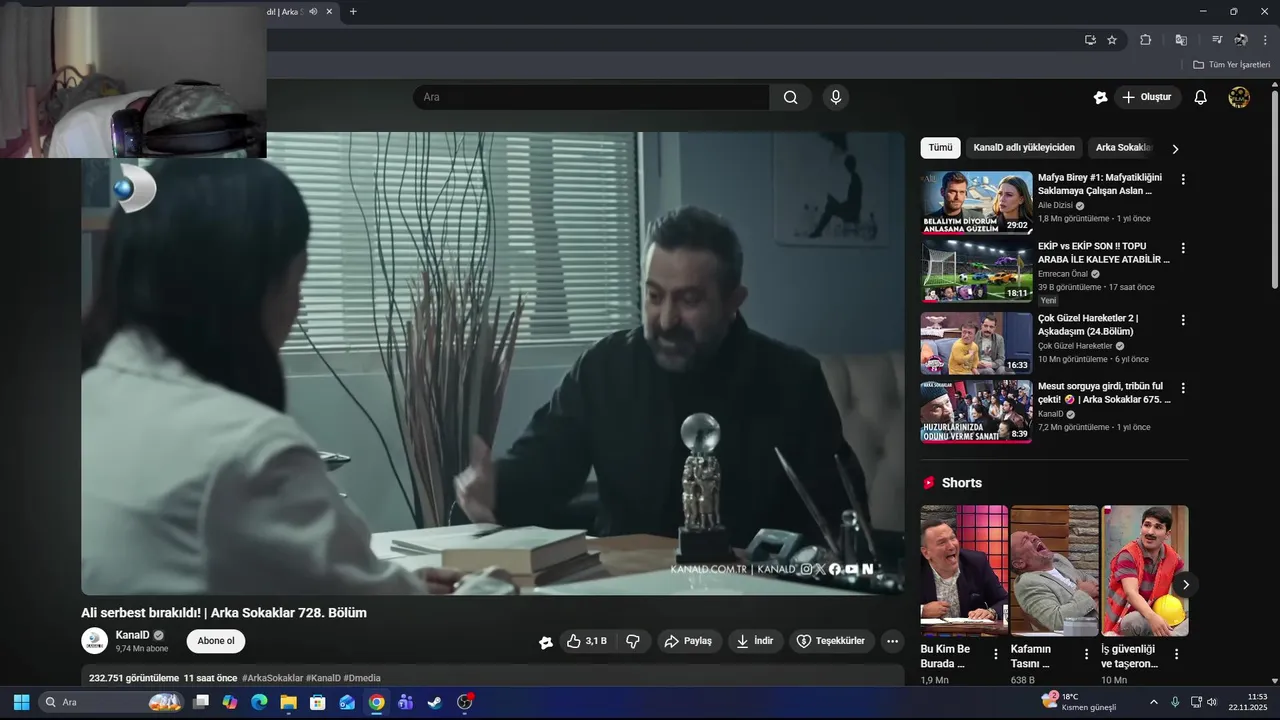Open more actions ellipsis under the video
The width and height of the screenshot is (1280, 720).
click(892, 641)
